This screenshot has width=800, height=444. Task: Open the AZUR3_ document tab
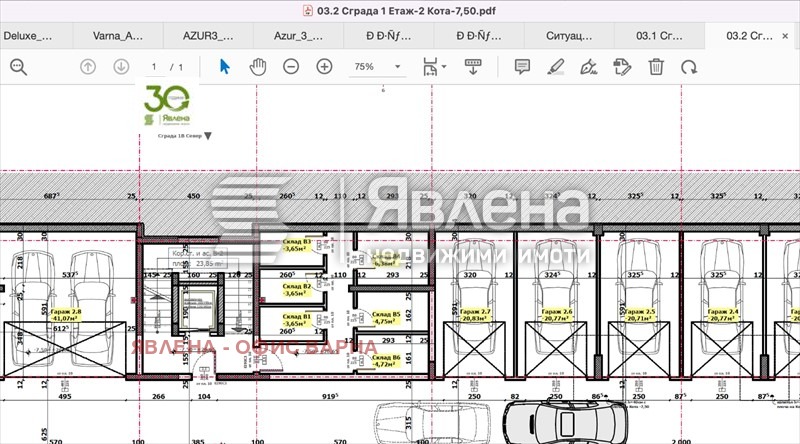[x=208, y=35]
